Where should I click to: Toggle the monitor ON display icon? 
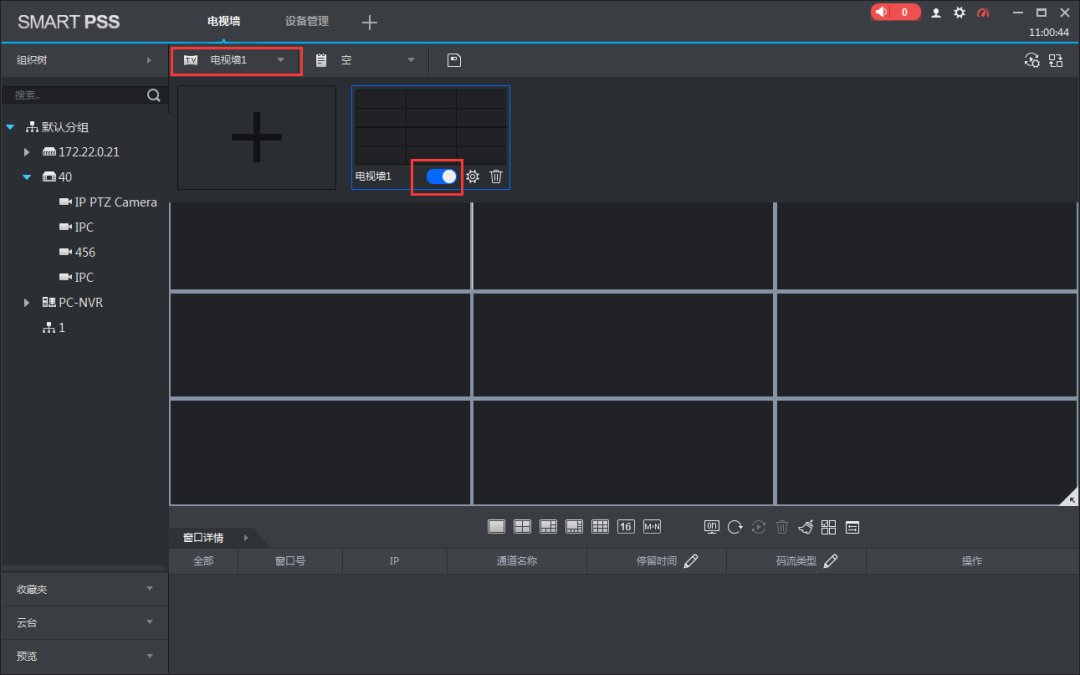[712, 527]
